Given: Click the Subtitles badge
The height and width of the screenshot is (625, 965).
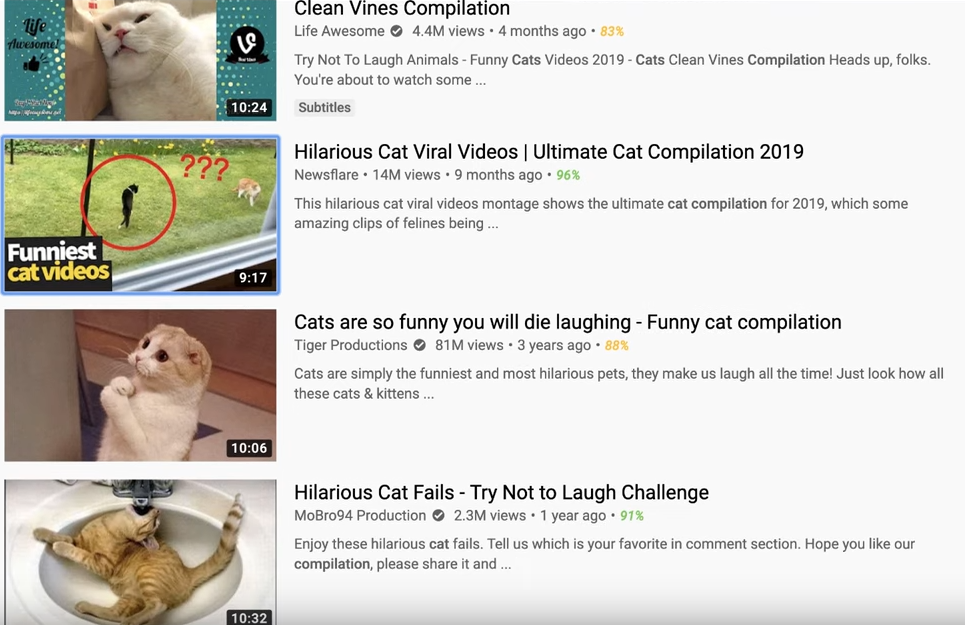Looking at the screenshot, I should pos(324,108).
